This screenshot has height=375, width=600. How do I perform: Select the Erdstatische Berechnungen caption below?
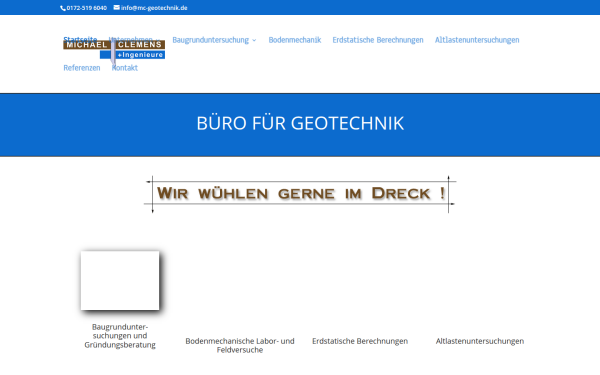click(360, 341)
